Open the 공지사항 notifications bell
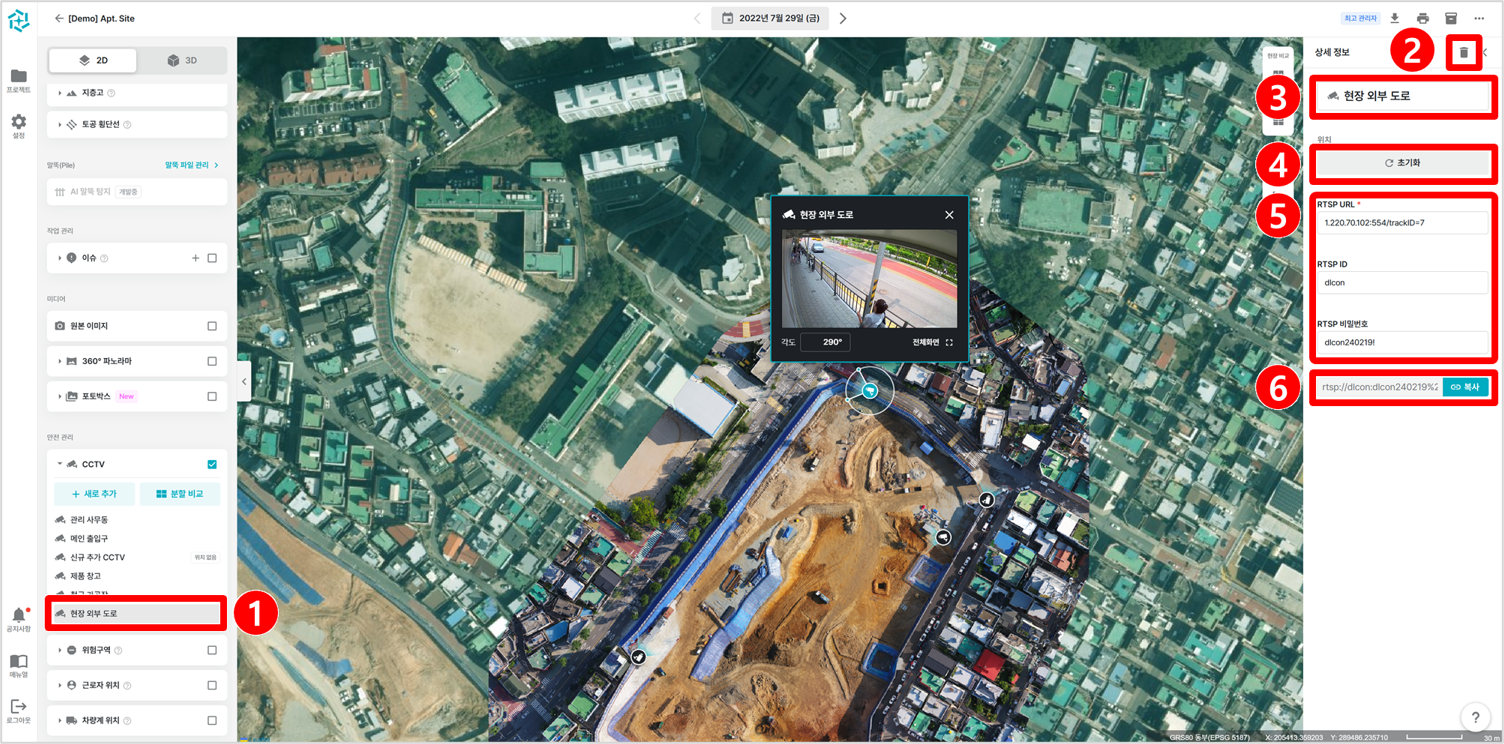1504x744 pixels. [18, 615]
